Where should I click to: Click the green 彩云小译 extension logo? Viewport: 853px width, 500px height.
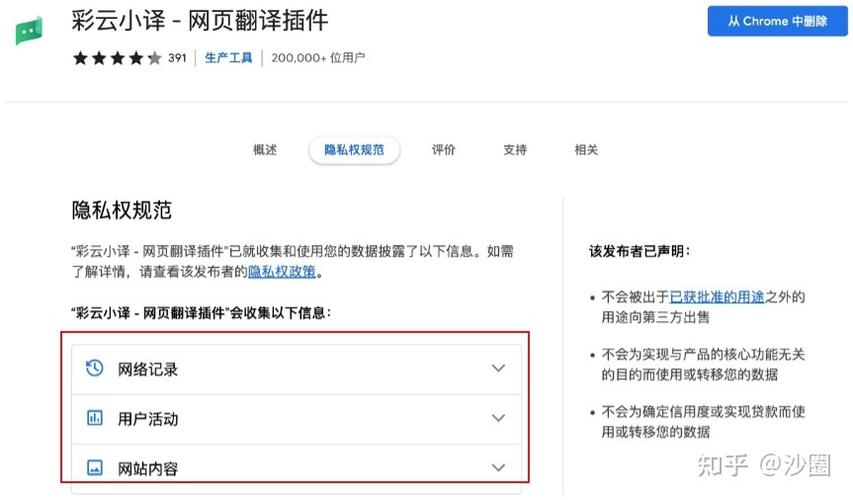tap(29, 31)
